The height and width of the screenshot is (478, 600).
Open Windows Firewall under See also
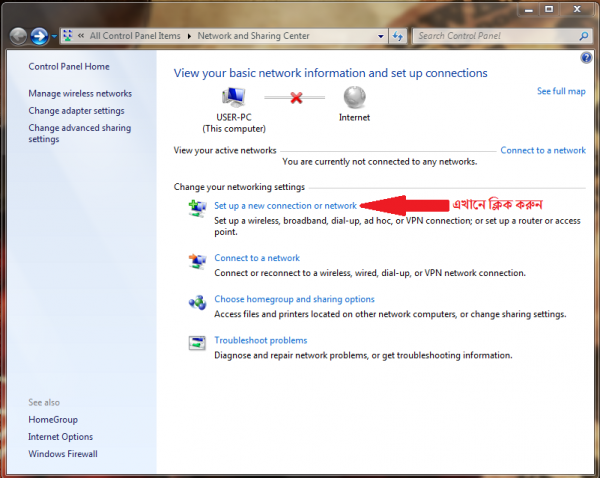point(63,454)
